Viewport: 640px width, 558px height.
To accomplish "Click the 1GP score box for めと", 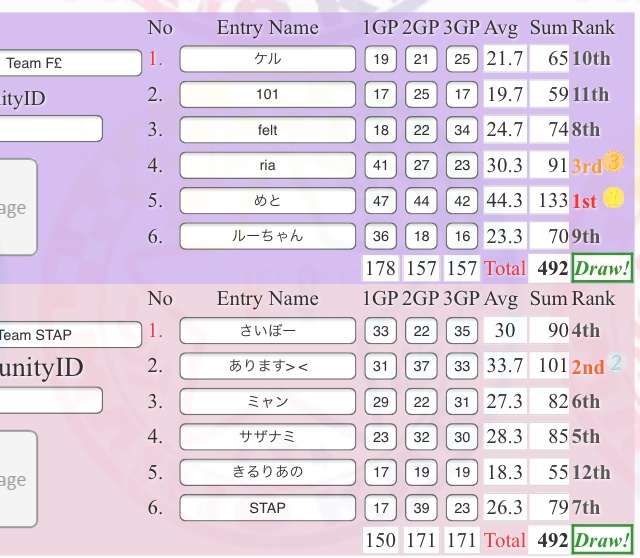I will coord(381,201).
